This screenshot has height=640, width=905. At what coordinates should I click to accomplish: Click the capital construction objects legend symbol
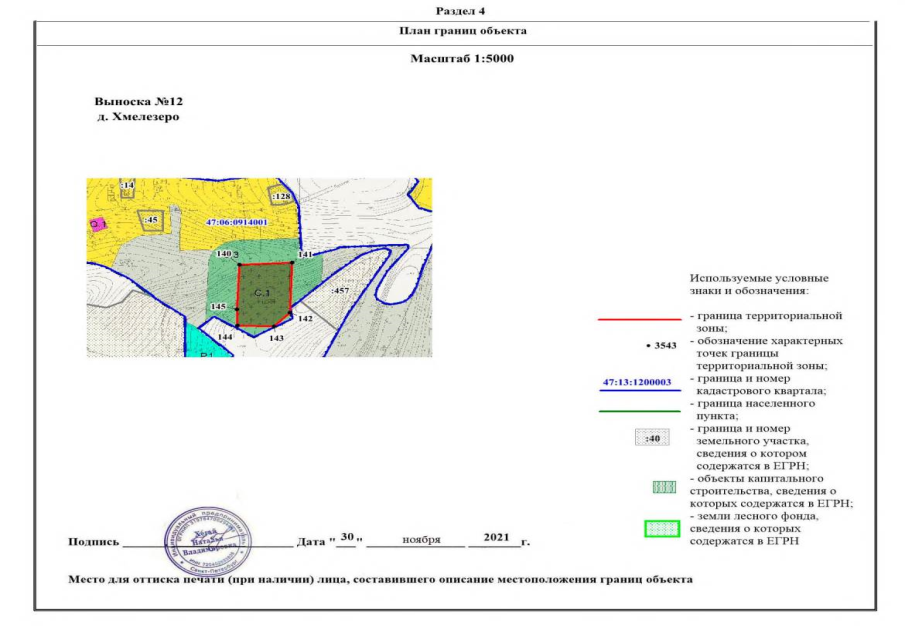(x=664, y=487)
